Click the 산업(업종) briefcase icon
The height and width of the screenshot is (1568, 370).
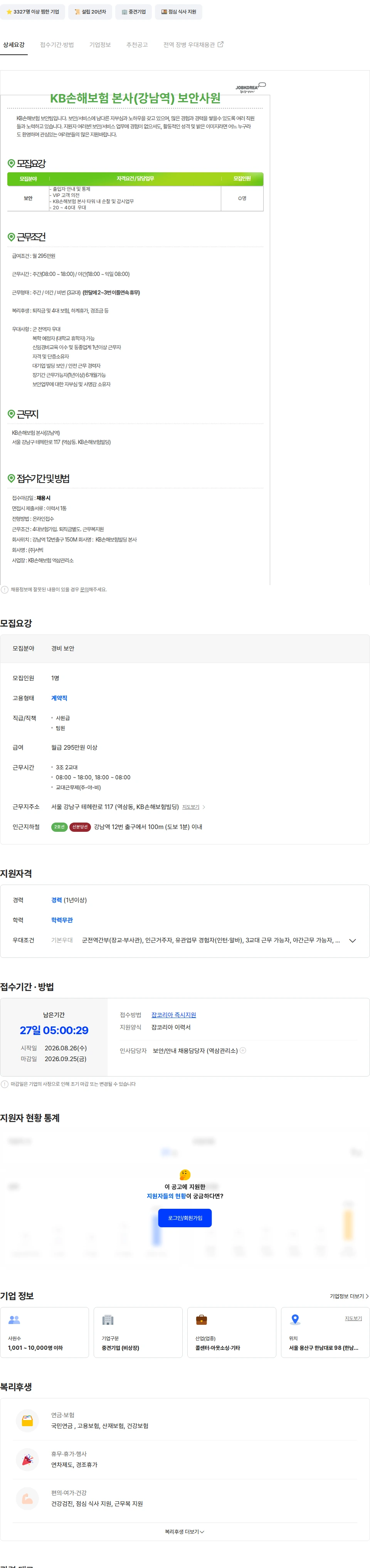(202, 1320)
